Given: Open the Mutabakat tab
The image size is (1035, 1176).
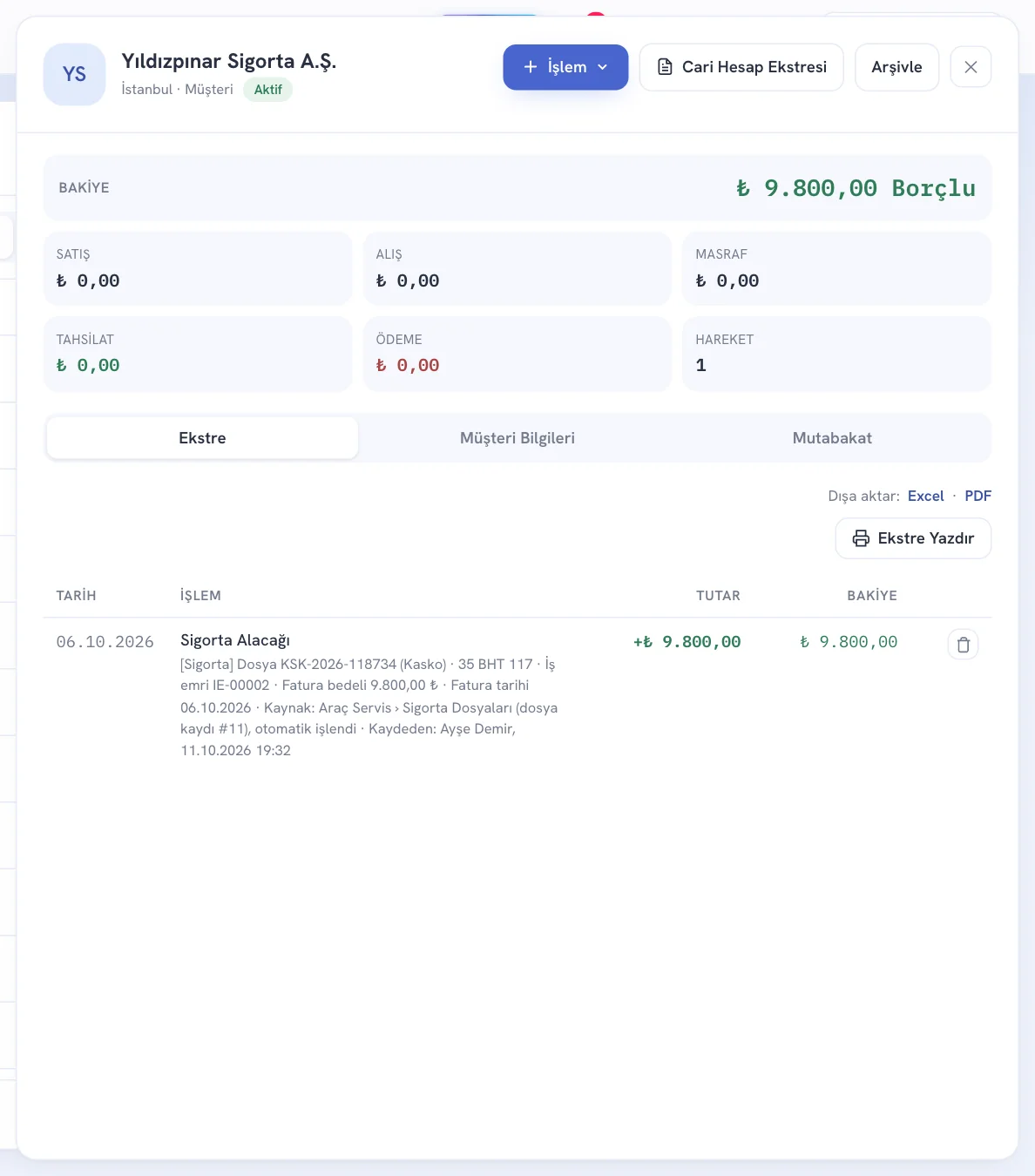Looking at the screenshot, I should coord(832,438).
